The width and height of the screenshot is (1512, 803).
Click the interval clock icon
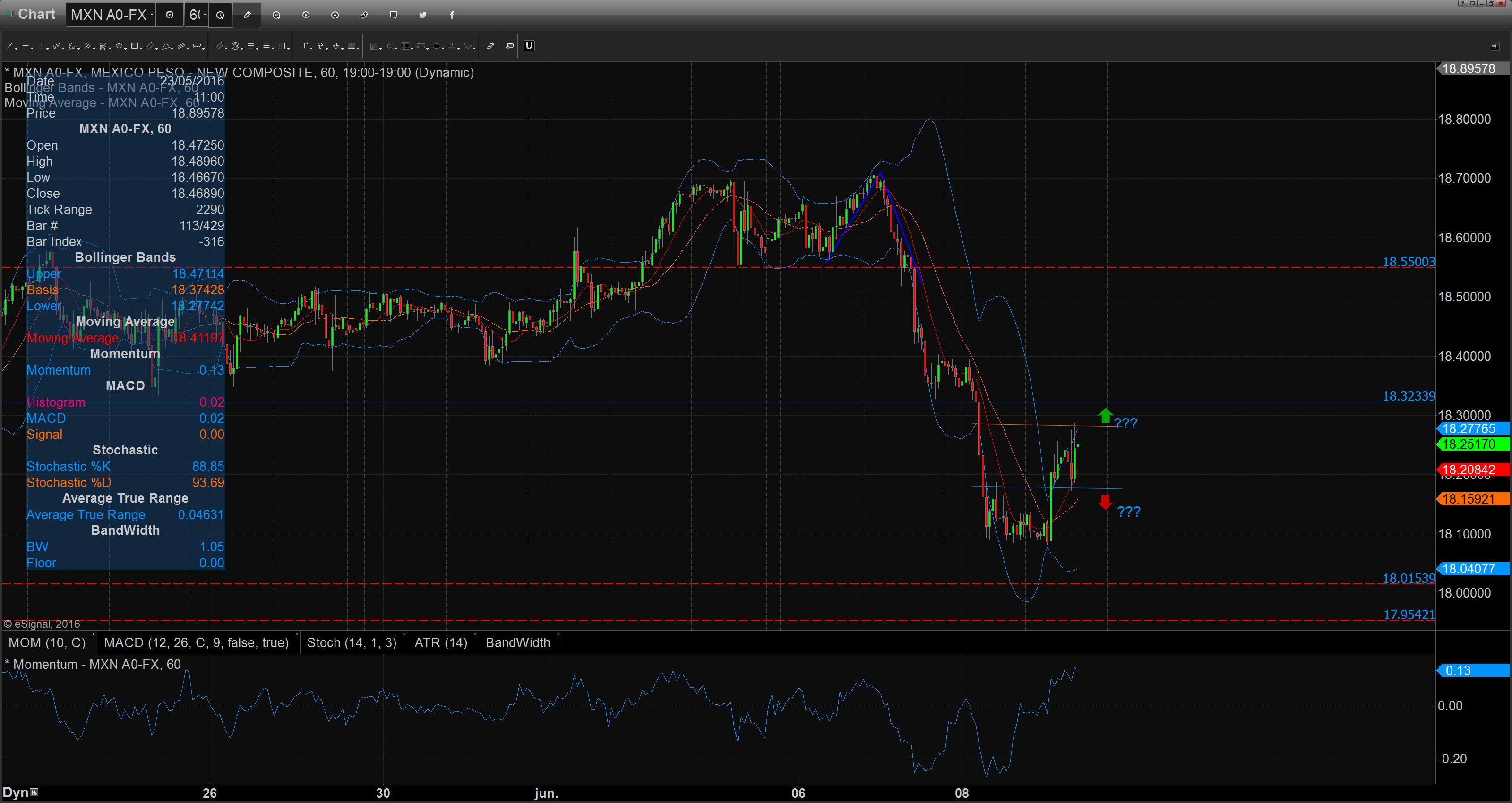tap(220, 15)
